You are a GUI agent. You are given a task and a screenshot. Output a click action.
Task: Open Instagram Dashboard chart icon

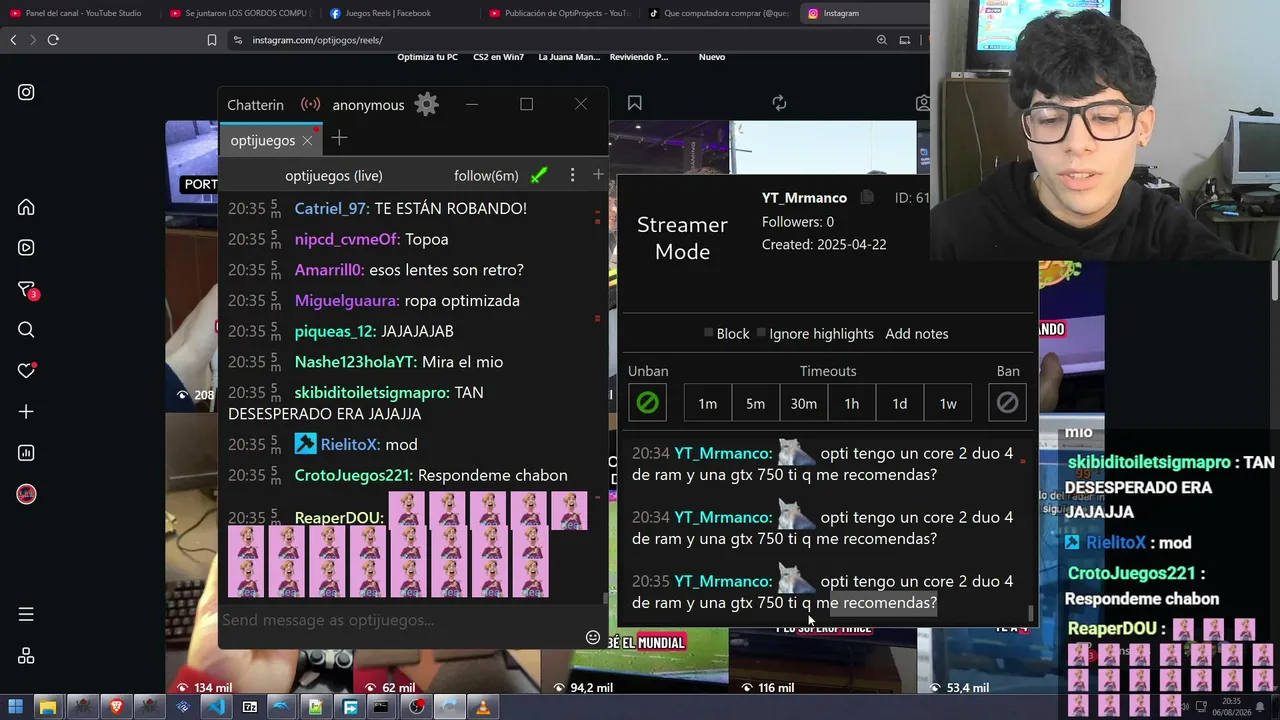tap(26, 453)
